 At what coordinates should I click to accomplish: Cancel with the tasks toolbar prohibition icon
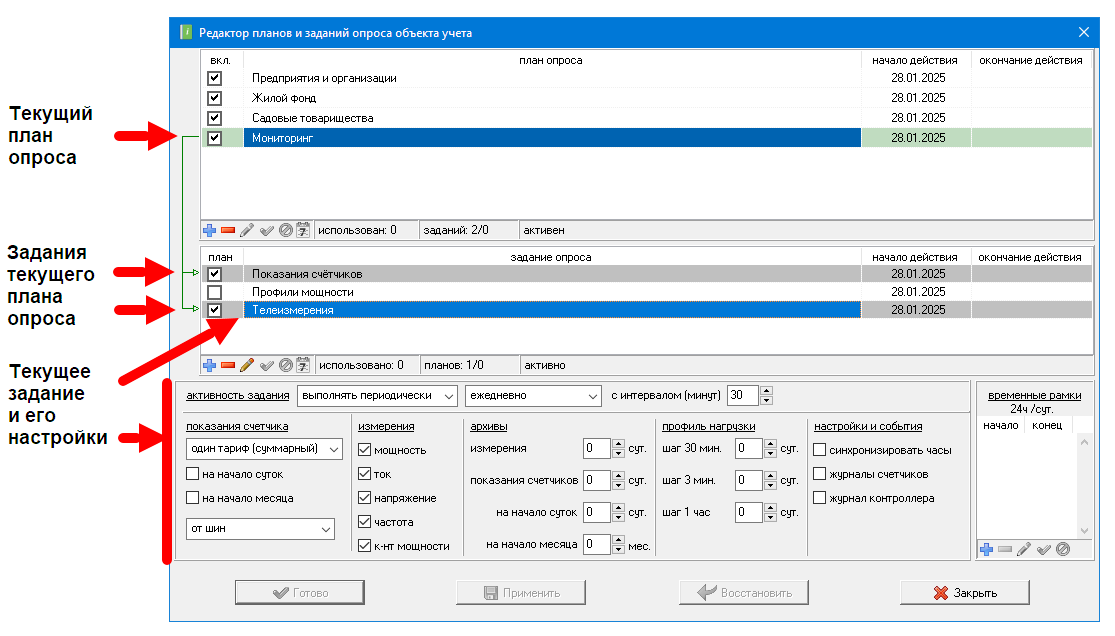(x=286, y=365)
